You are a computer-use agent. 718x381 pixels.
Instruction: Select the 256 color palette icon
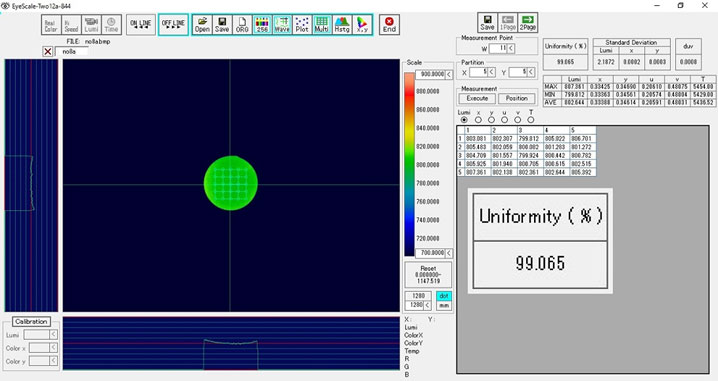click(x=262, y=25)
